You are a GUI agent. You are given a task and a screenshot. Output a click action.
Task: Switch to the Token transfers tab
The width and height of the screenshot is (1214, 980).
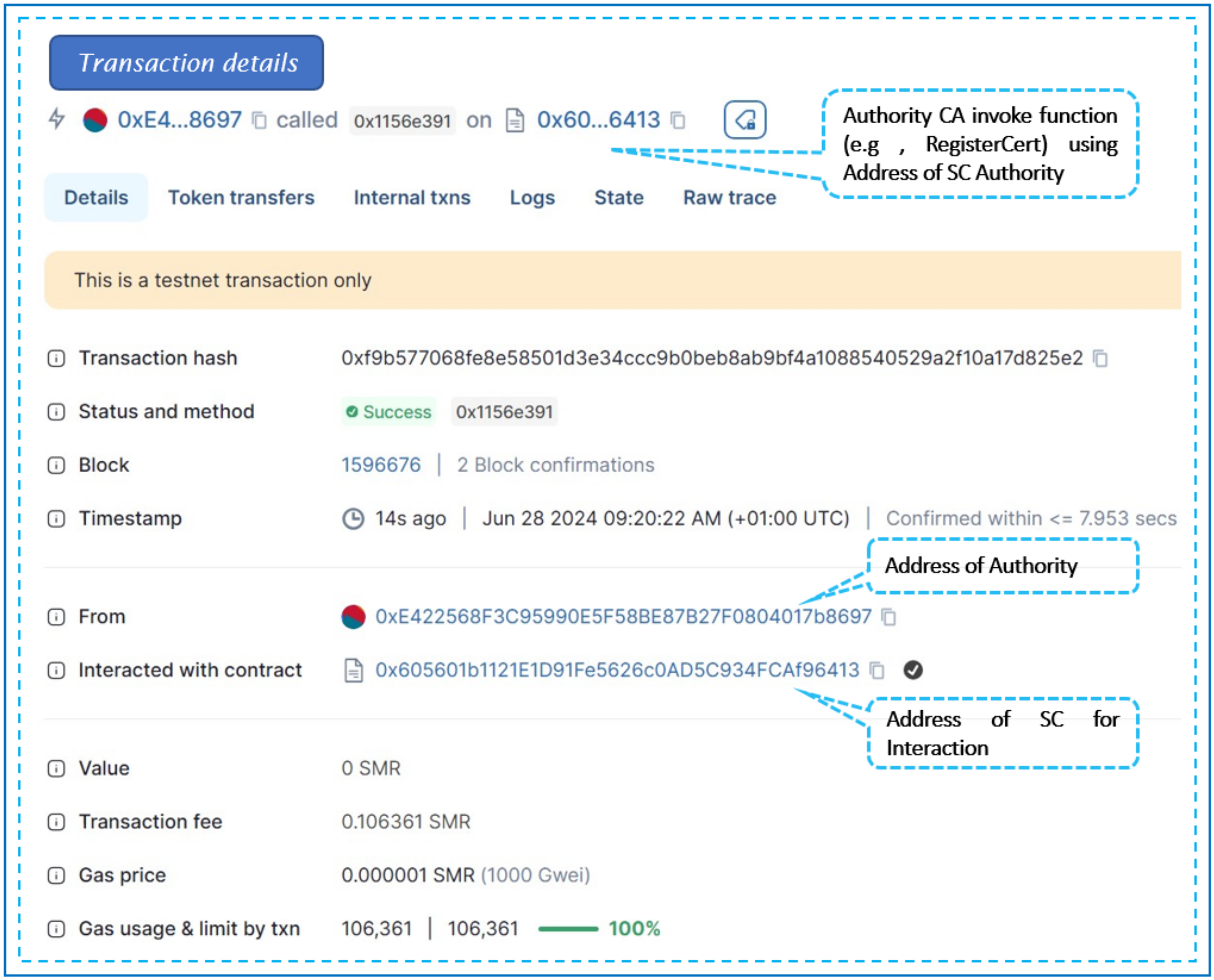coord(241,197)
